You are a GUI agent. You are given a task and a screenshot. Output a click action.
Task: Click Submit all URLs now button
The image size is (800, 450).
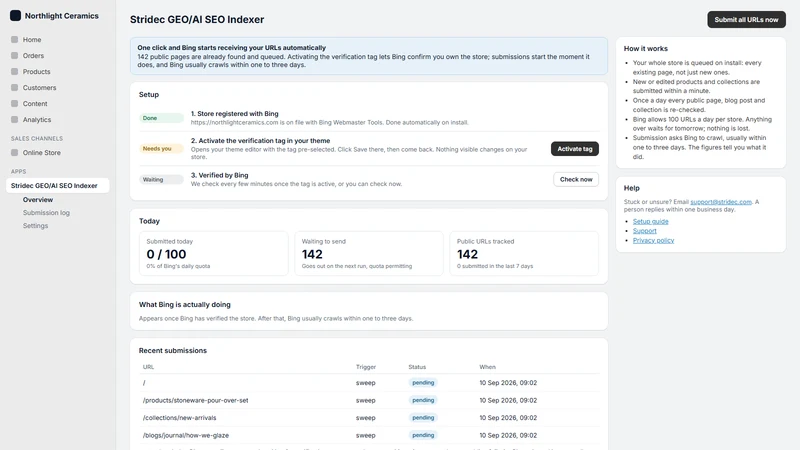pos(746,19)
